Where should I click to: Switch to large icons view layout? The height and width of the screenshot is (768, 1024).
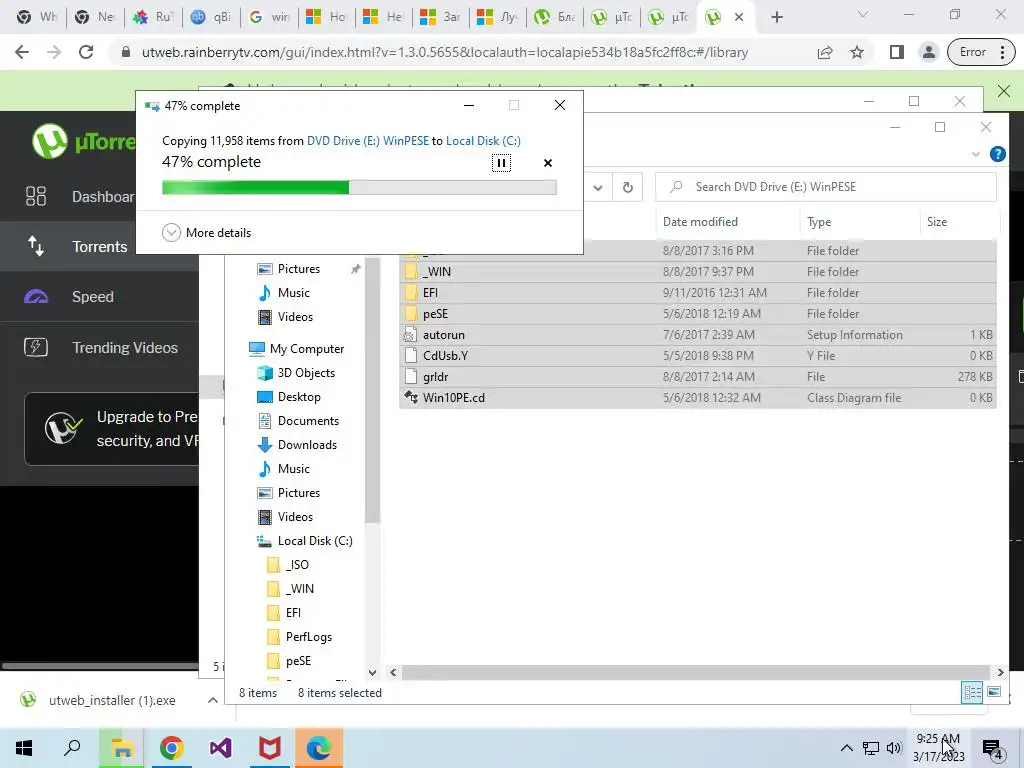pyautogui.click(x=994, y=692)
